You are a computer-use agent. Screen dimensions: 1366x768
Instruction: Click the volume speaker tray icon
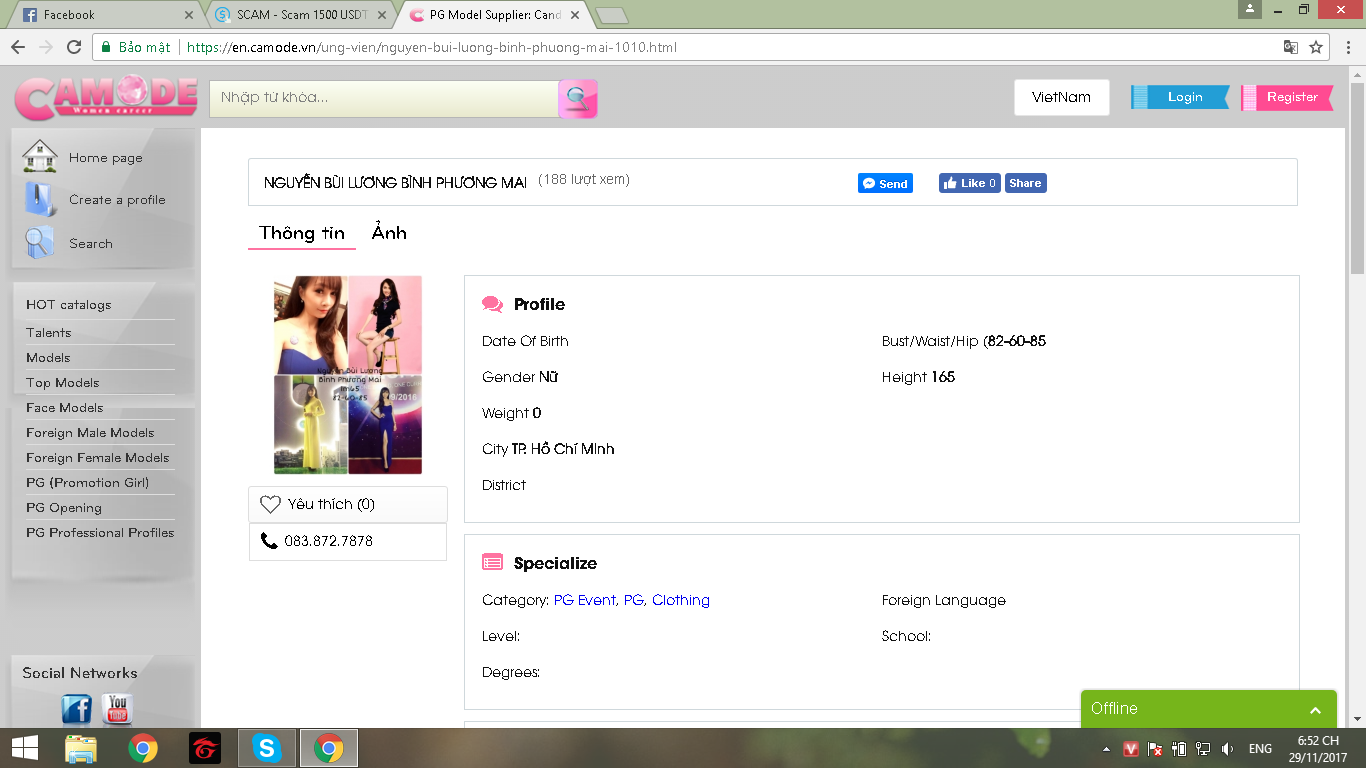click(x=1227, y=749)
